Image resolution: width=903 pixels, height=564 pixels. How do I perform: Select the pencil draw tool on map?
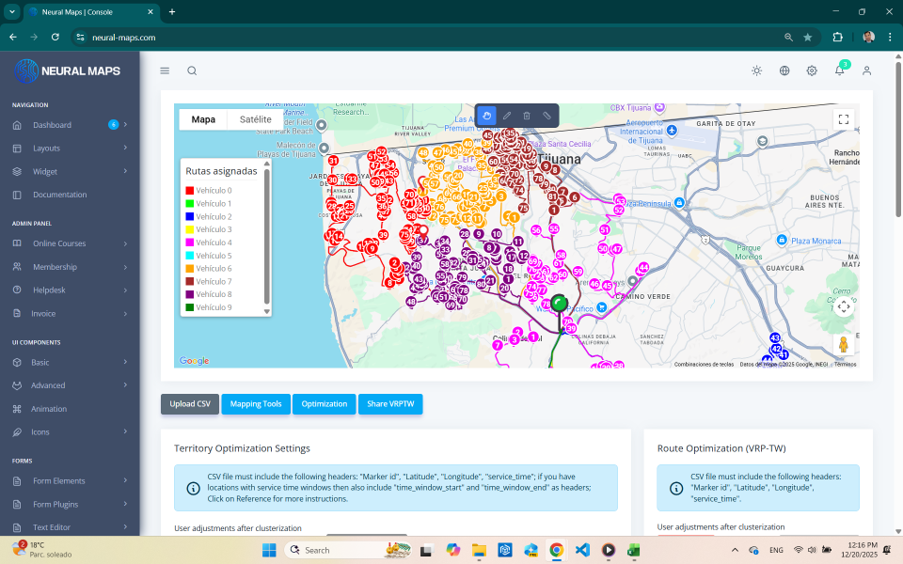[507, 116]
